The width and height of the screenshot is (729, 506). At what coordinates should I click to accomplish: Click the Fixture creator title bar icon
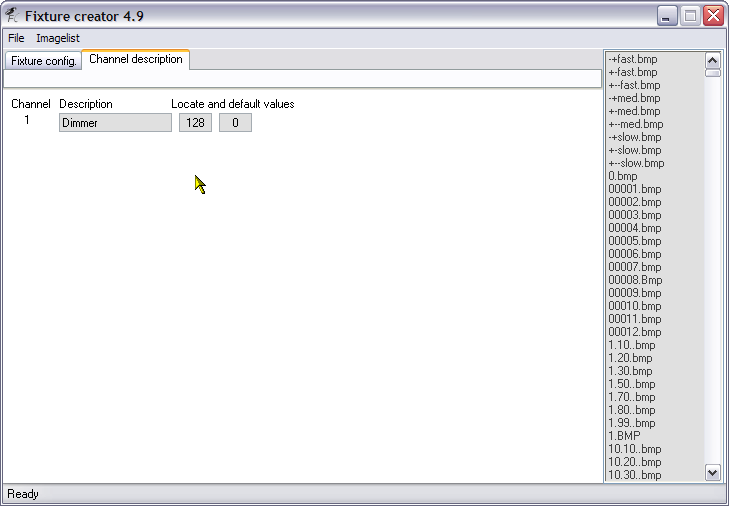[x=12, y=15]
